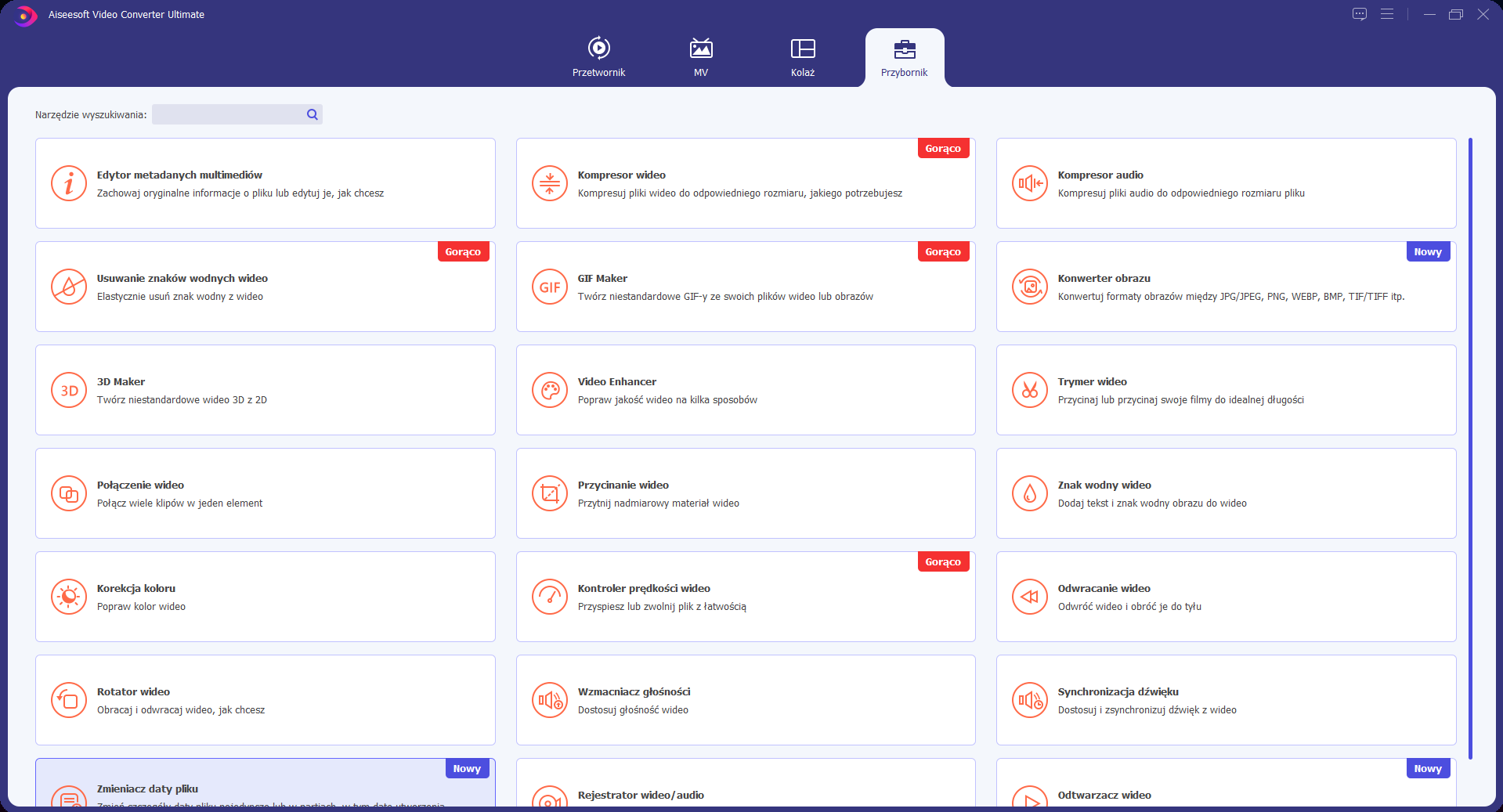Image resolution: width=1503 pixels, height=812 pixels.
Task: Open Edytor metadanych multimediów title
Action: [x=179, y=175]
